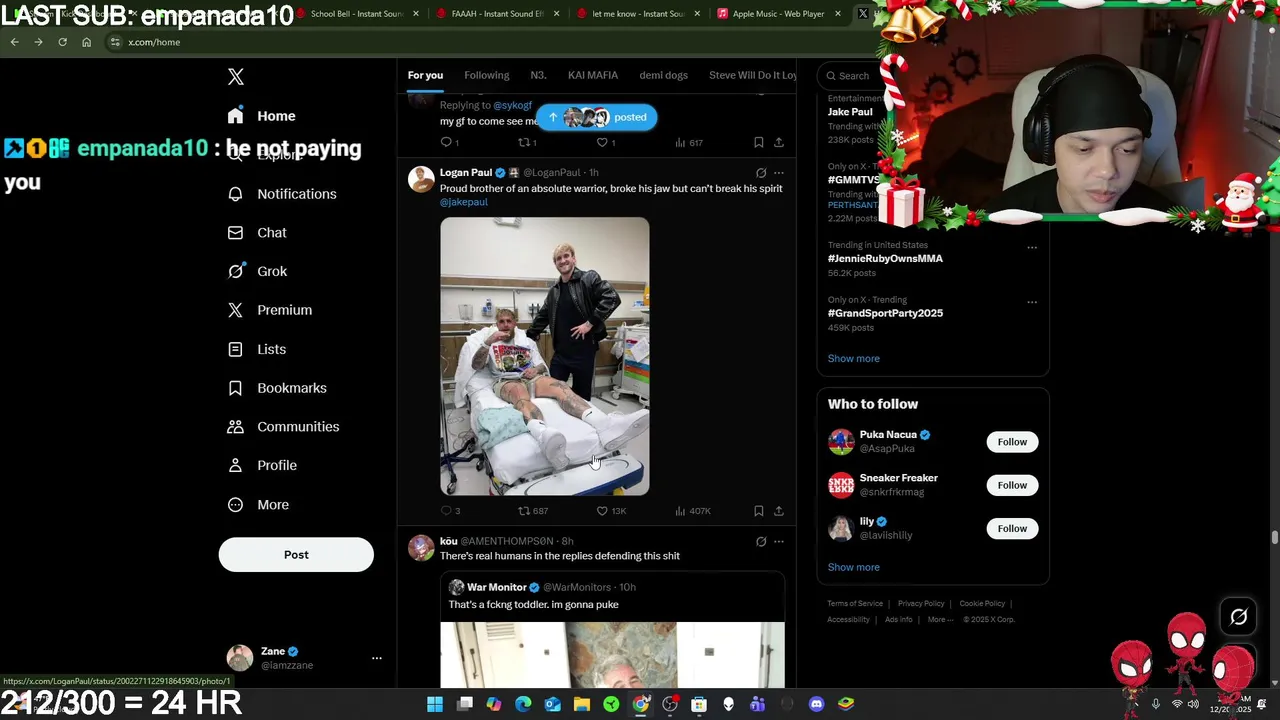Image resolution: width=1280 pixels, height=720 pixels.
Task: Go to Bookmarks in the sidebar
Action: tap(277, 388)
